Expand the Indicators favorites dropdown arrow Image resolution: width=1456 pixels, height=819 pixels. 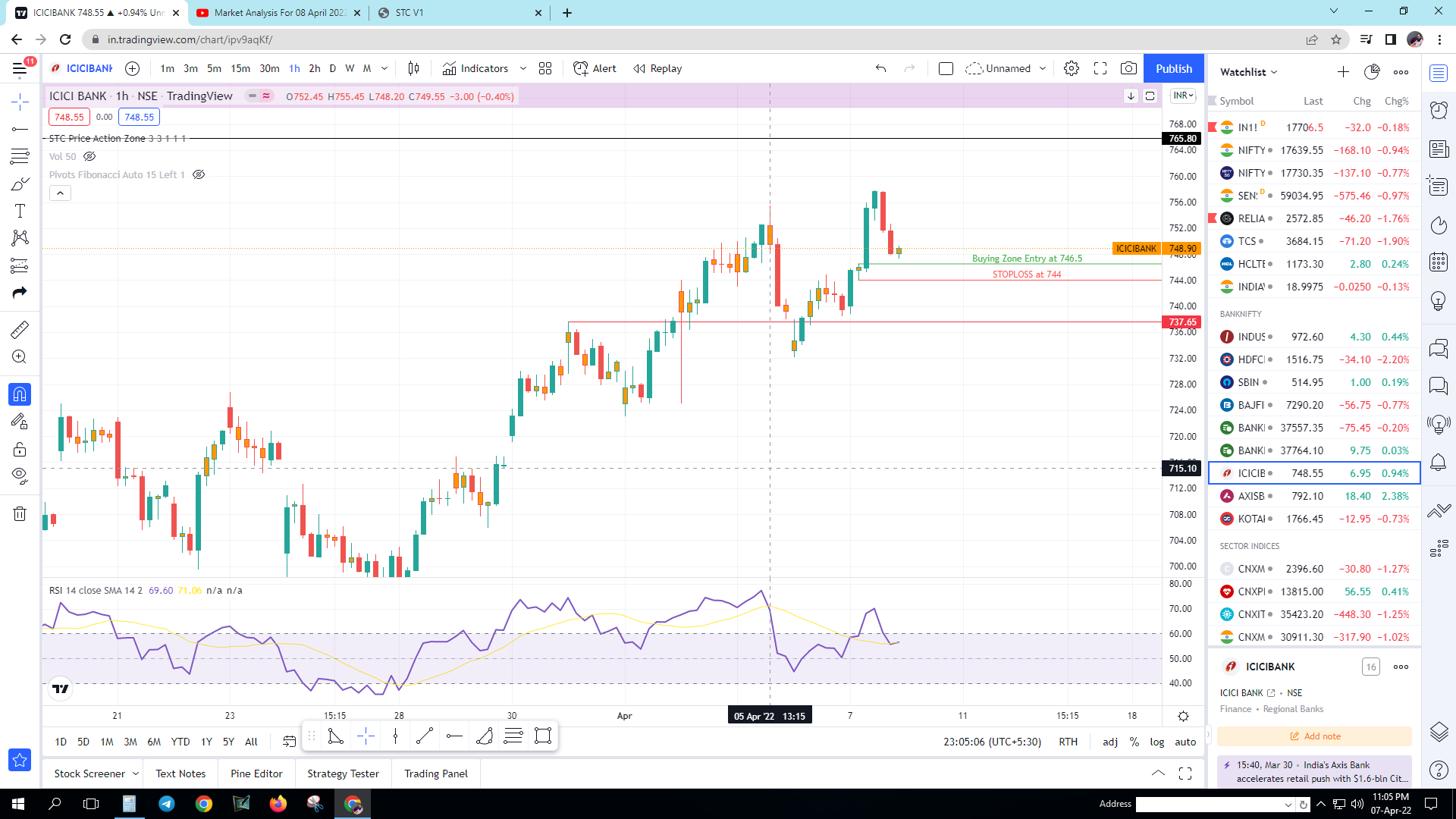pos(523,68)
